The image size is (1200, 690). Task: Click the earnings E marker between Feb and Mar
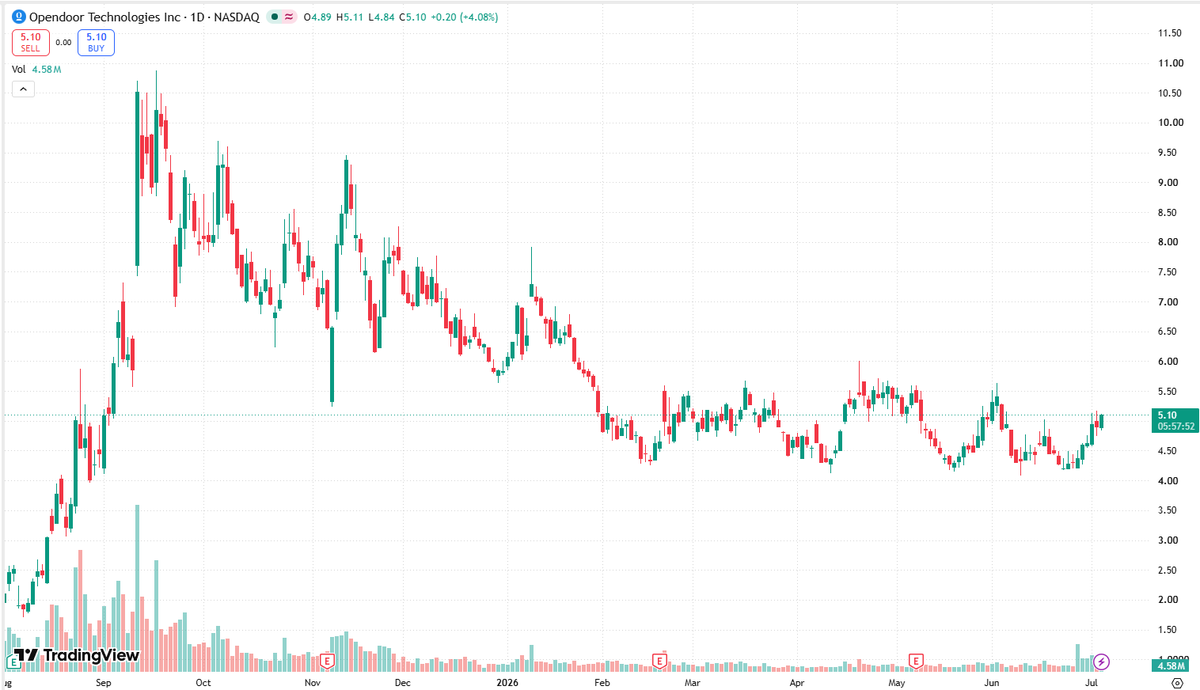coord(659,661)
